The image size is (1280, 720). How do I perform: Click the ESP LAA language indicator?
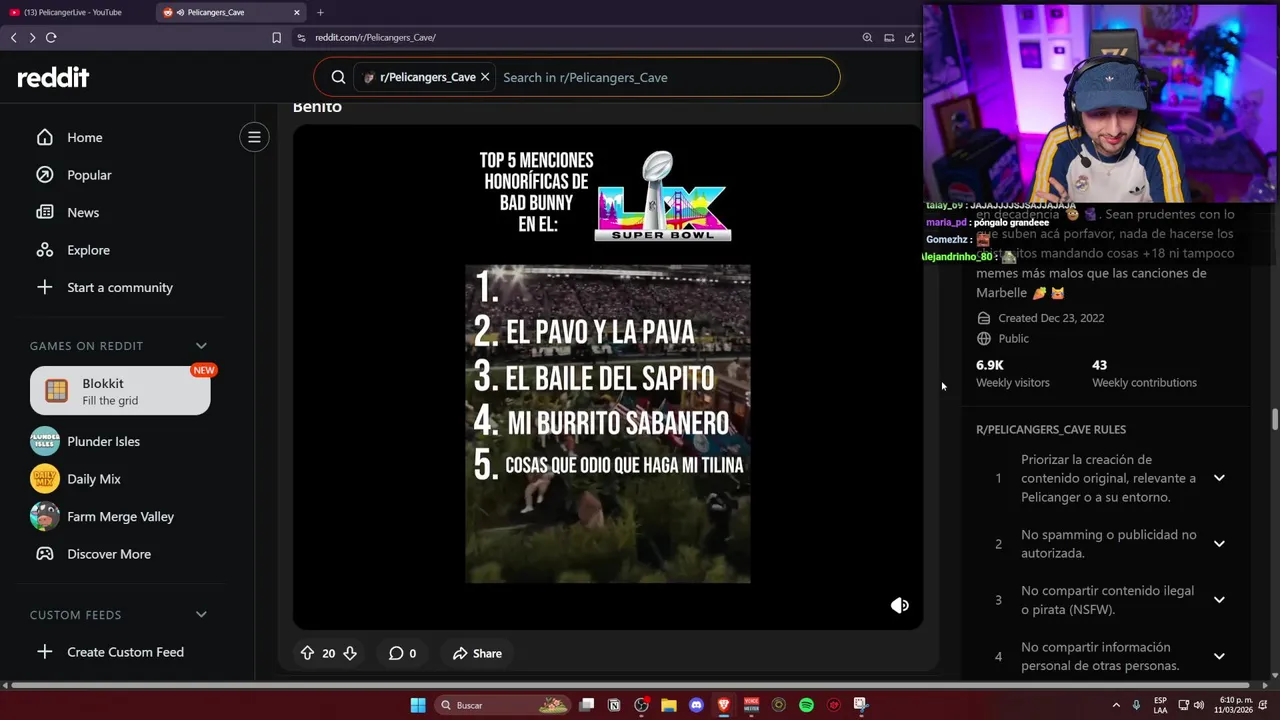point(1160,705)
